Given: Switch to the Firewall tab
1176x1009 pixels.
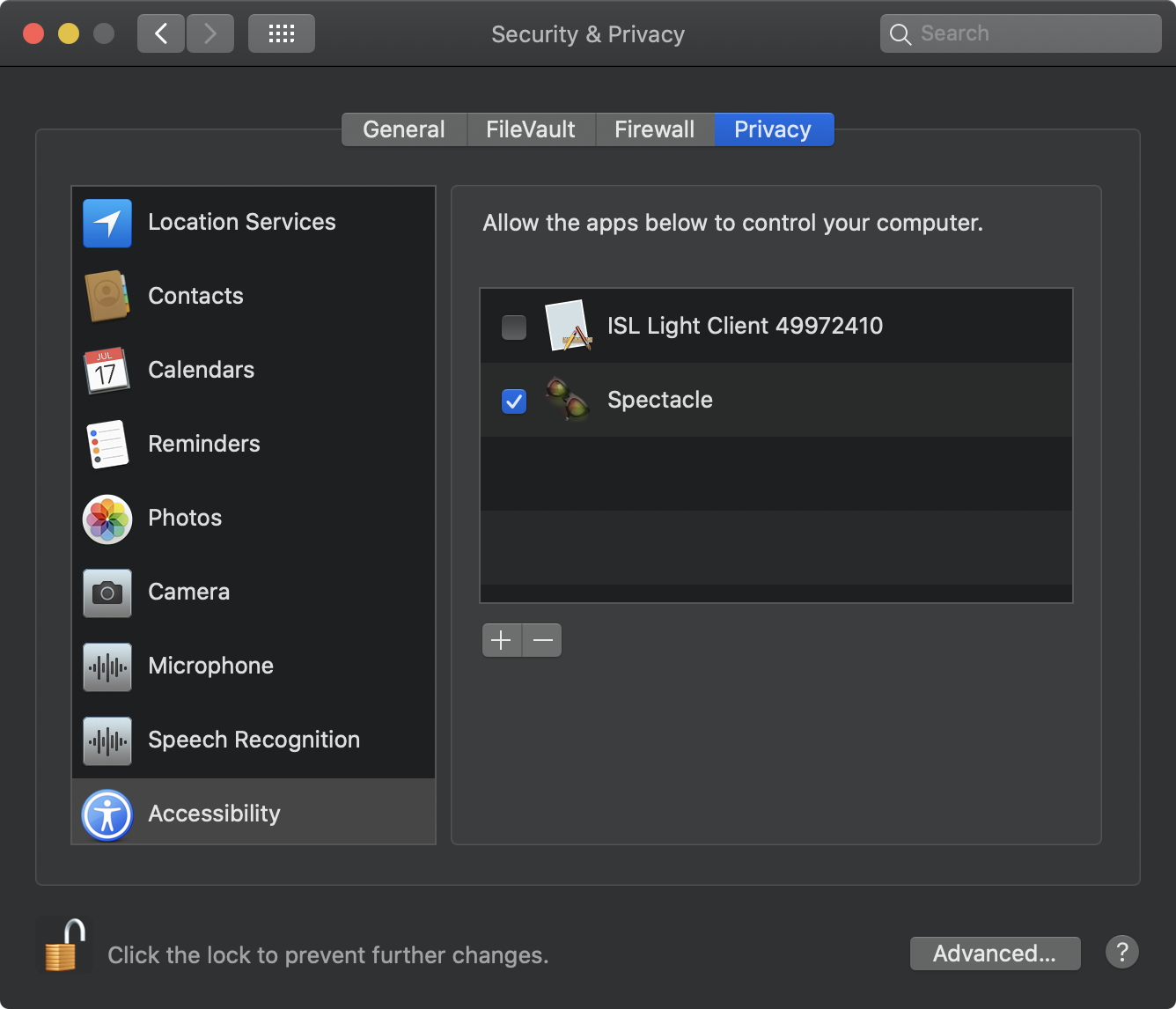Looking at the screenshot, I should (654, 129).
